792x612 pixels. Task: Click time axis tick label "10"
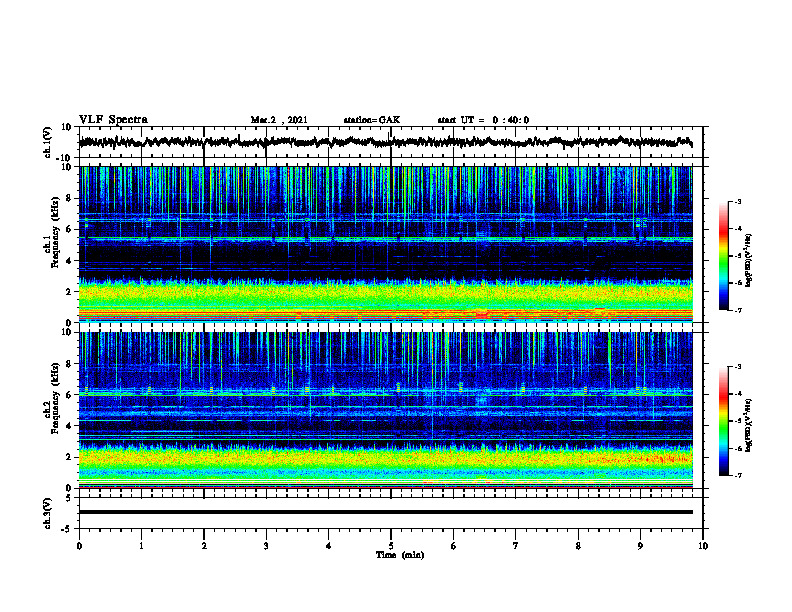click(x=703, y=546)
